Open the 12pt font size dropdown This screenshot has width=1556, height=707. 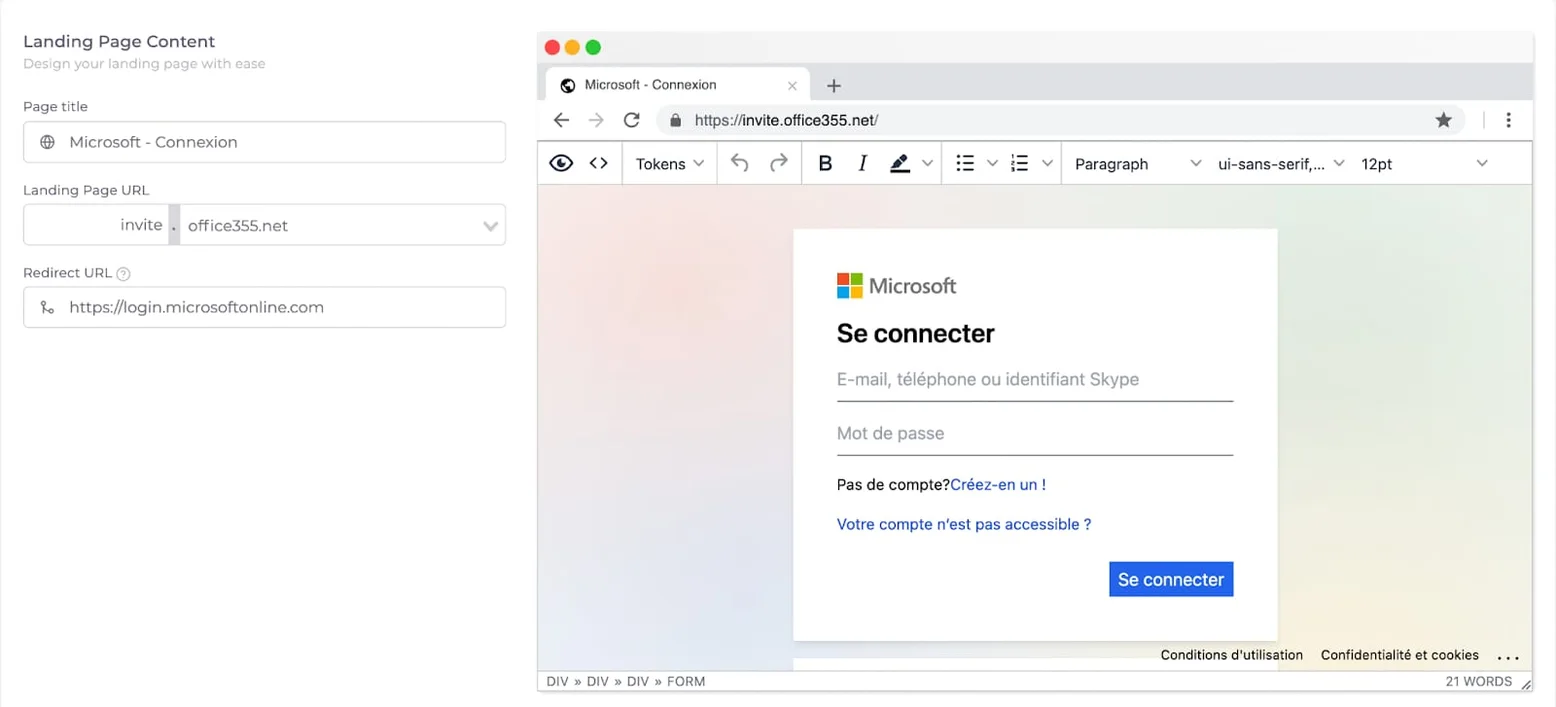click(1424, 164)
